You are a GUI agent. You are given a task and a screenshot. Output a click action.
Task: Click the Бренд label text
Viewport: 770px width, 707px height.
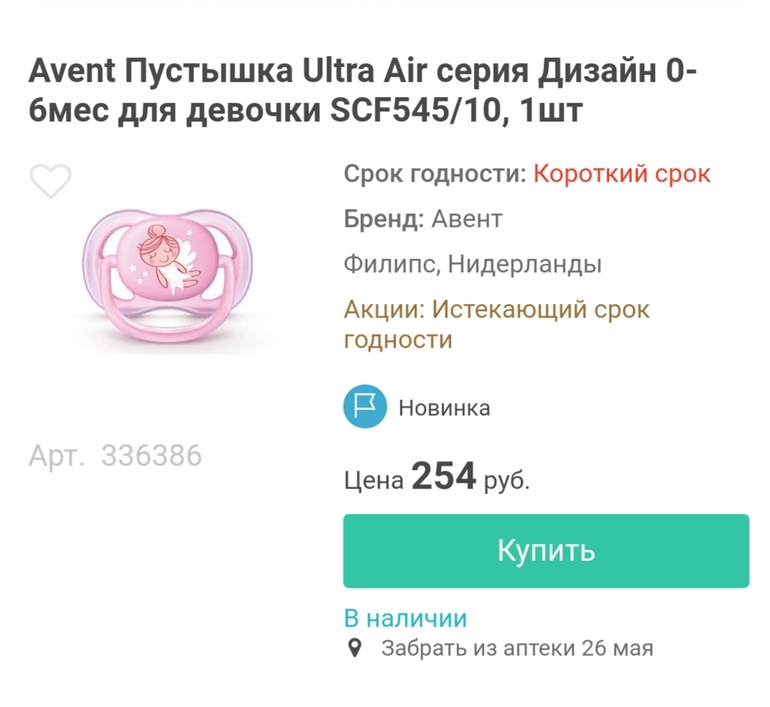pyautogui.click(x=384, y=218)
